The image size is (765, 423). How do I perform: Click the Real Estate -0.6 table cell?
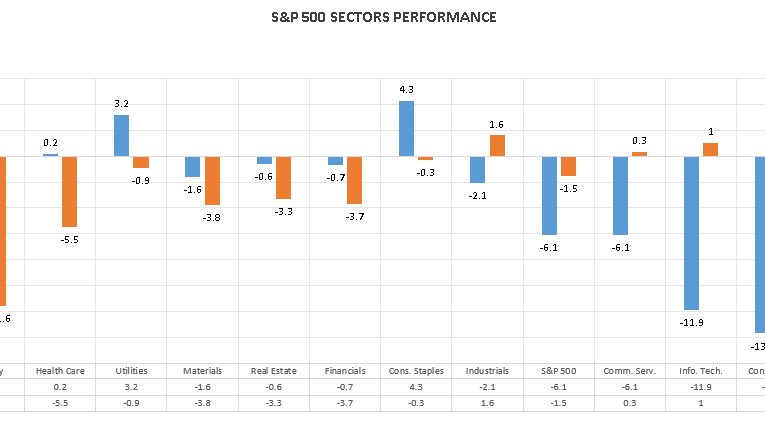tap(274, 386)
